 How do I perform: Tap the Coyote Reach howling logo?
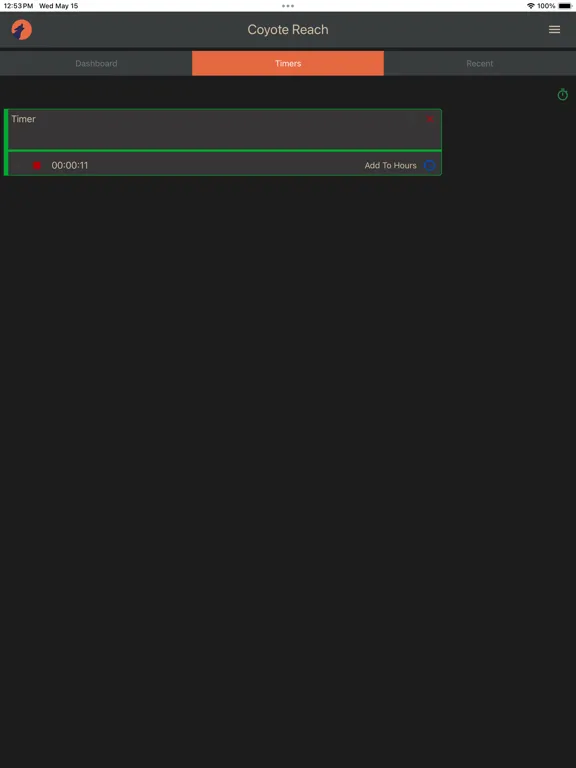(22, 30)
